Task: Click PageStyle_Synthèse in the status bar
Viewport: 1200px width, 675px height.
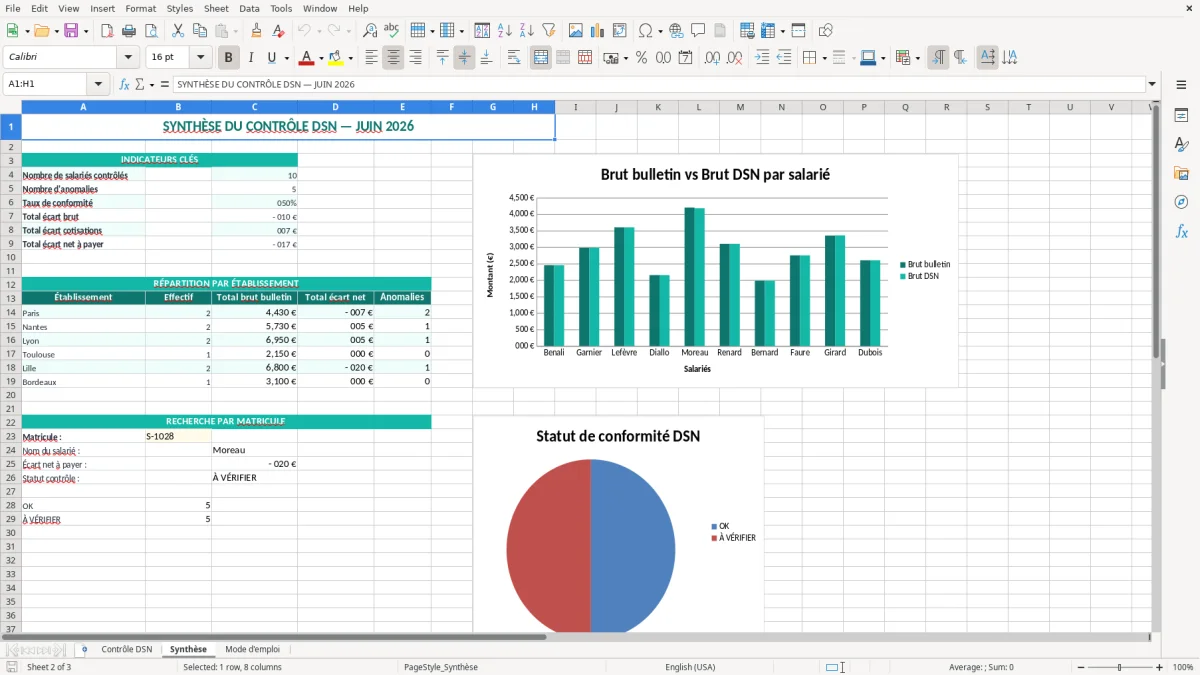Action: point(440,667)
